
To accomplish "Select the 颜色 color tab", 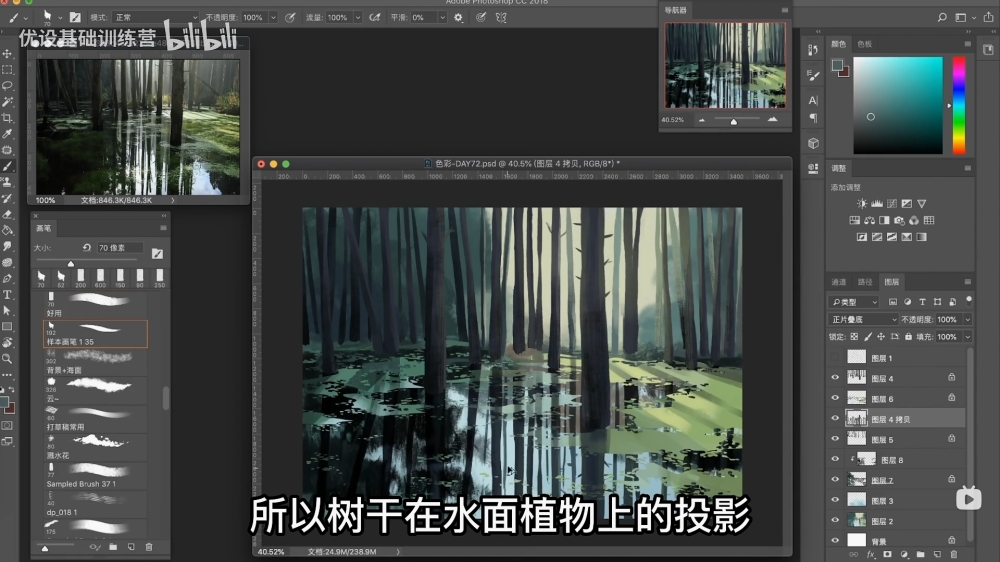I will (839, 44).
